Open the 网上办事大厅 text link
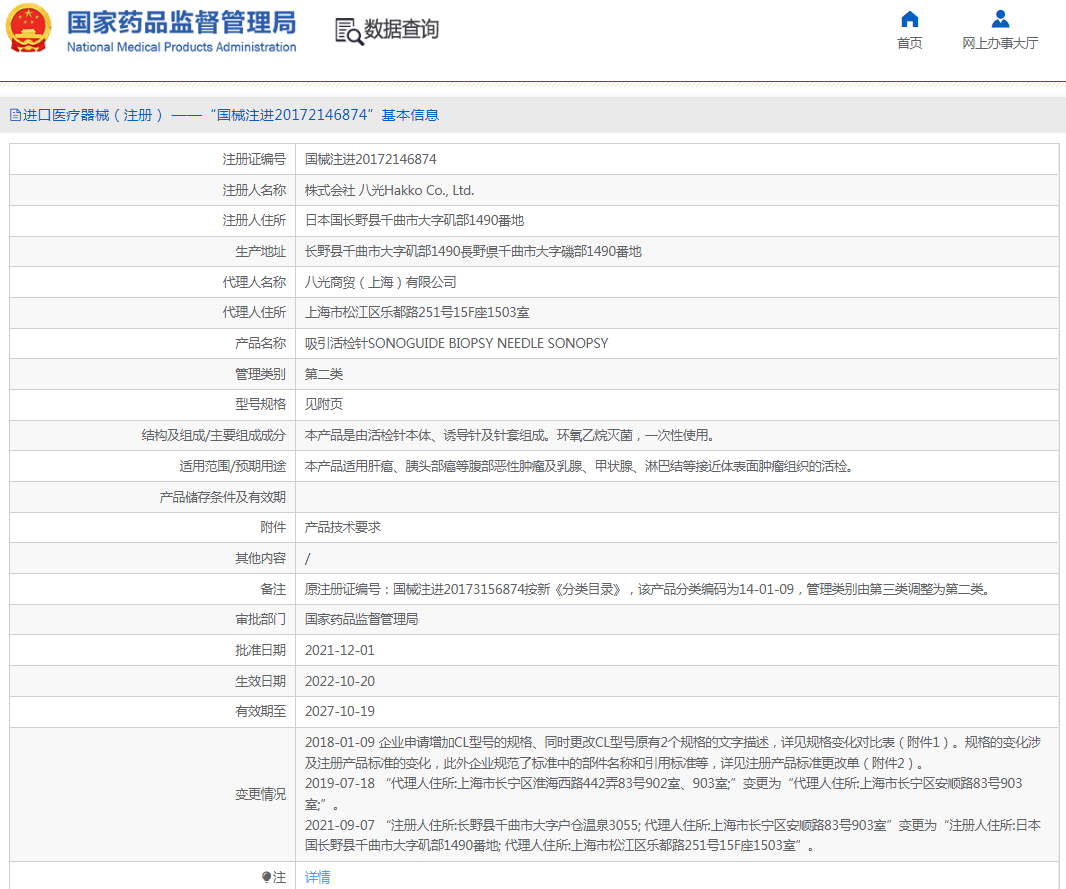This screenshot has width=1066, height=889. pos(1000,43)
